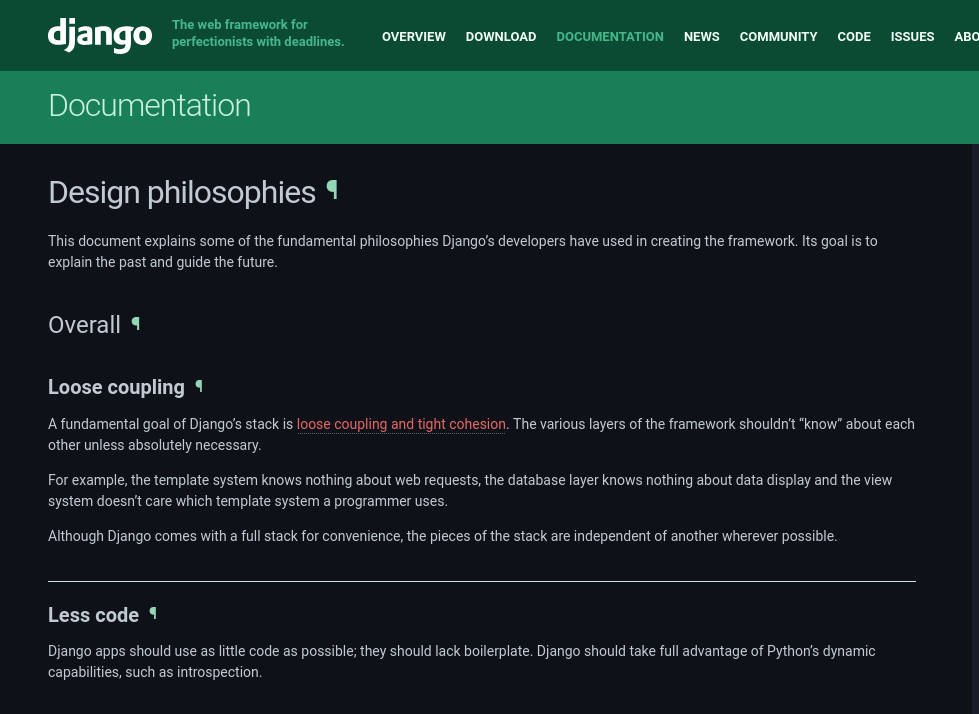This screenshot has height=714, width=979.
Task: Open the Loose coupling heading permalink icon
Action: (199, 386)
